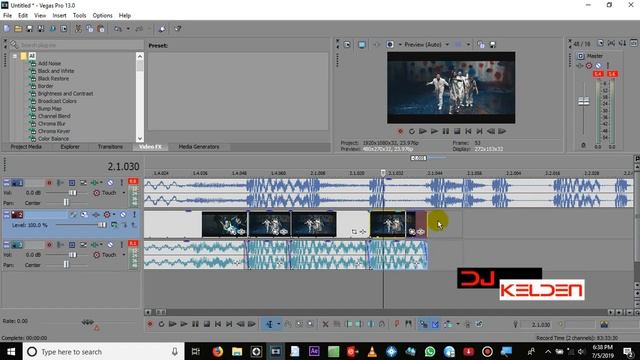Viewport: 640px width, 360px height.
Task: Open the Normal Edit Tool dropdown arrow
Action: (278, 324)
